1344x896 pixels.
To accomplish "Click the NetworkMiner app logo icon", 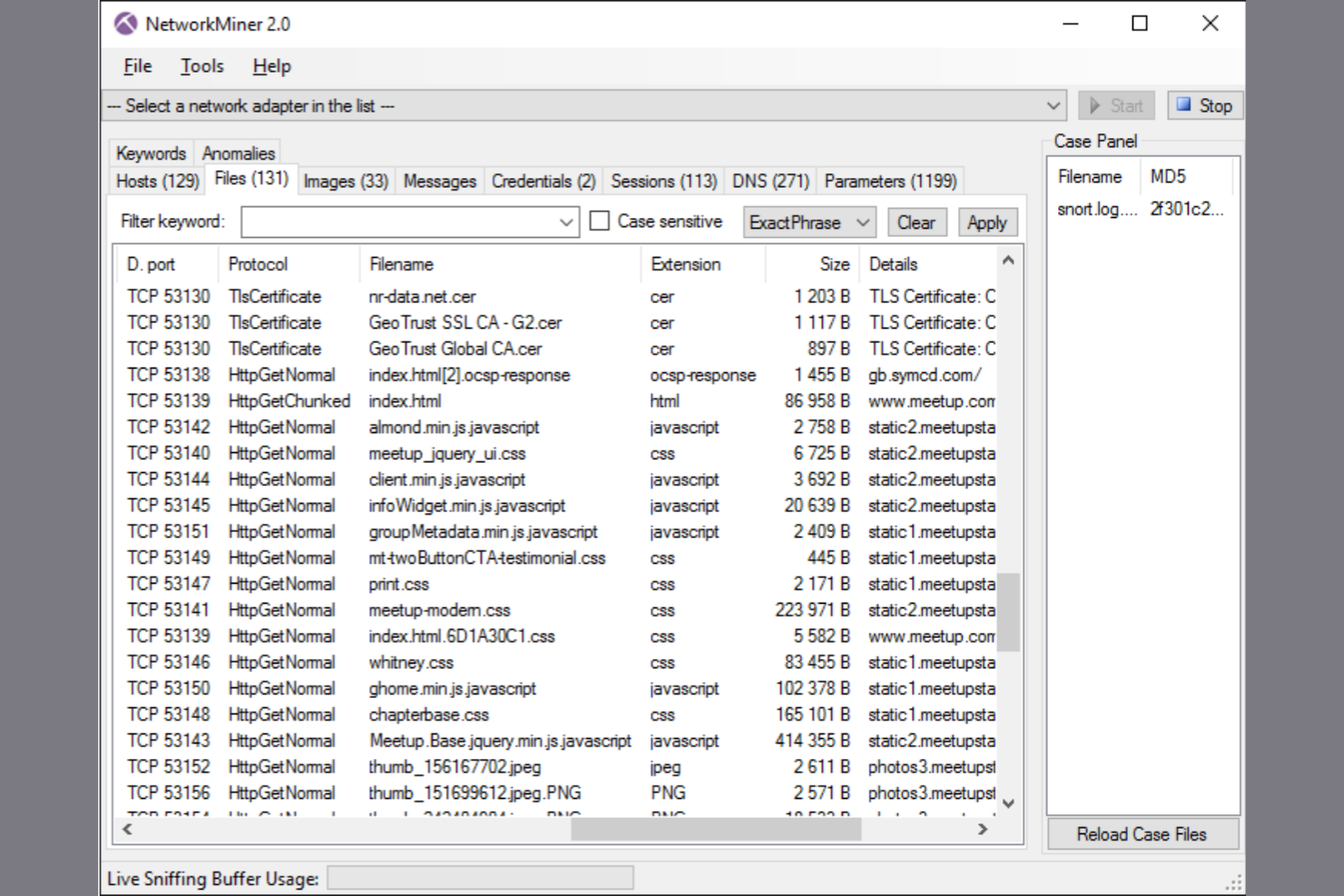I will click(x=126, y=24).
